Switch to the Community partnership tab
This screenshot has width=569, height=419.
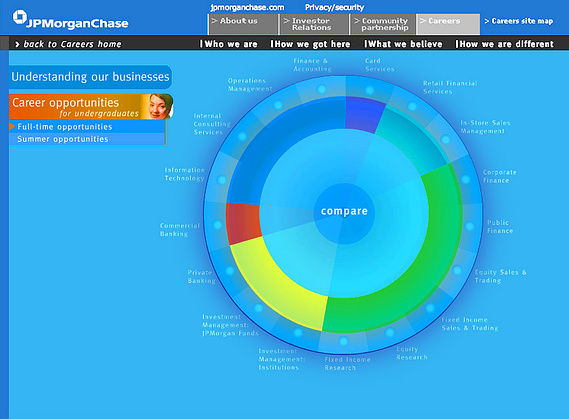pos(383,24)
